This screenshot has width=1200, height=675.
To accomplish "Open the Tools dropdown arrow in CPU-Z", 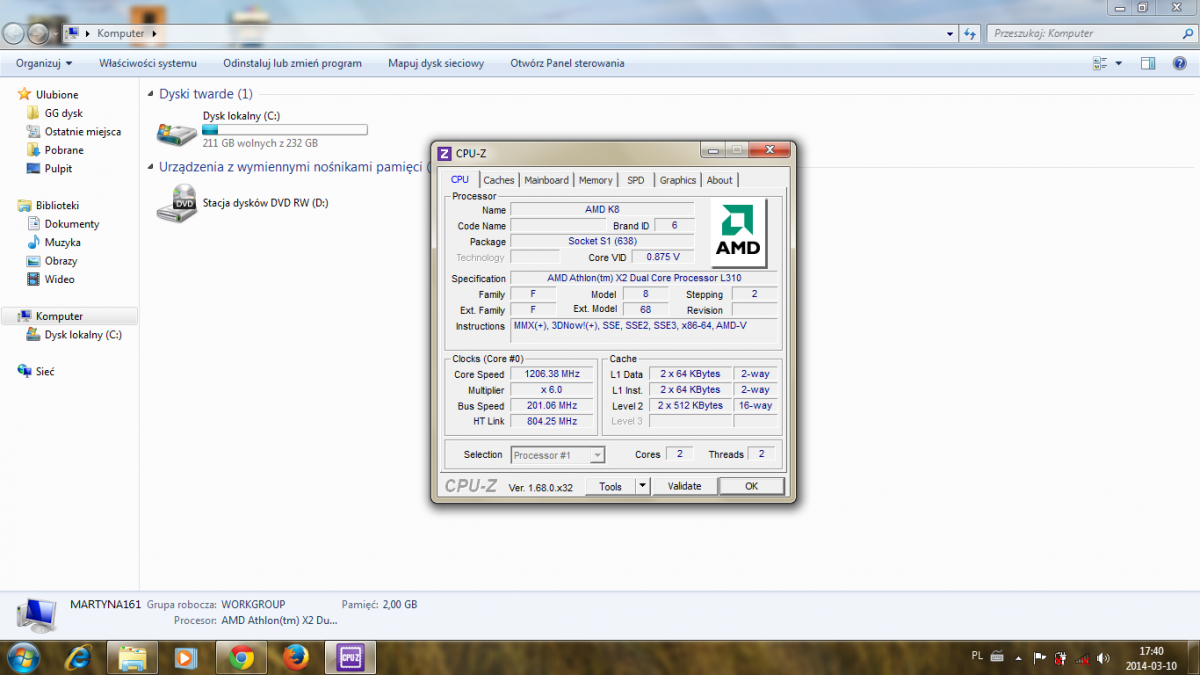I will tap(643, 486).
